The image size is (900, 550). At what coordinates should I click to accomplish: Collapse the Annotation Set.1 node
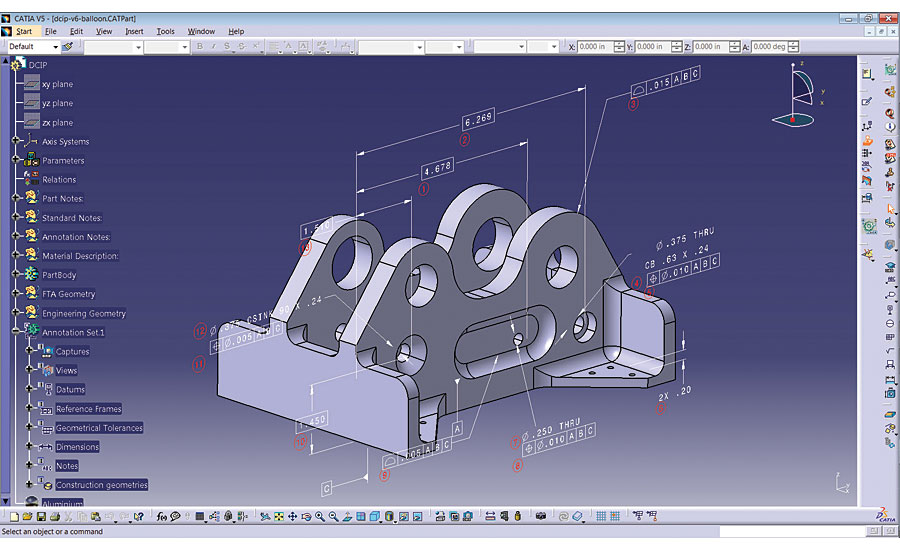[x=16, y=331]
